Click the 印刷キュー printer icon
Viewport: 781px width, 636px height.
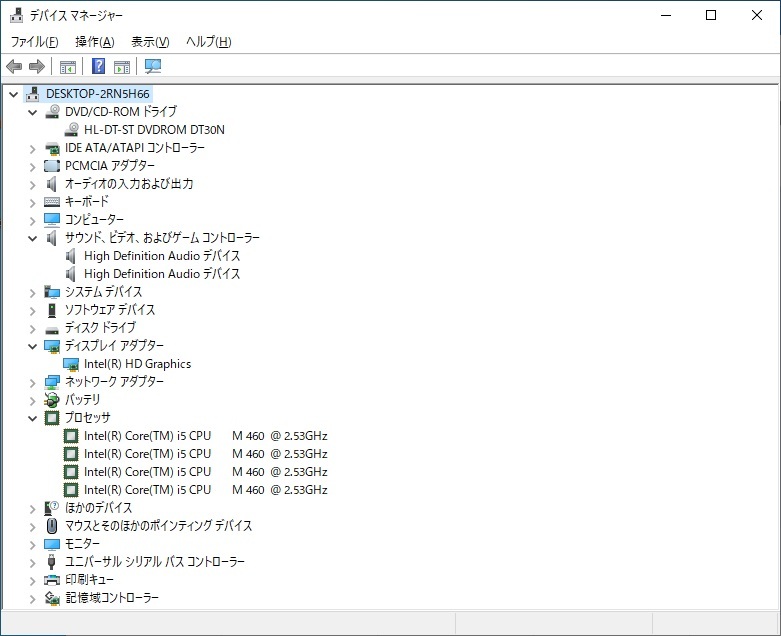coord(52,580)
